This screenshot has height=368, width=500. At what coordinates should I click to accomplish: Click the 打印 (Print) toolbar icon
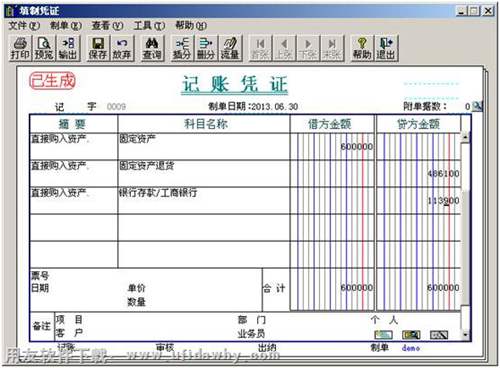20,48
